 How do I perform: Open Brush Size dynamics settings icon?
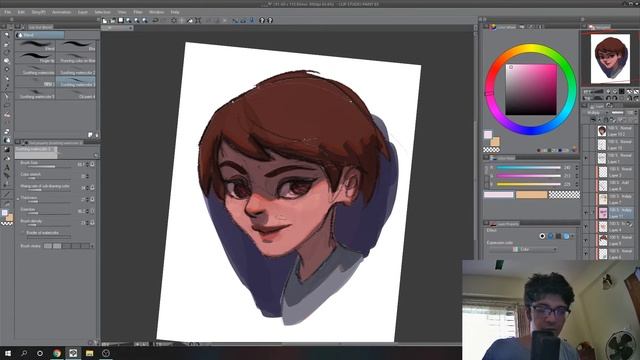pos(93,164)
